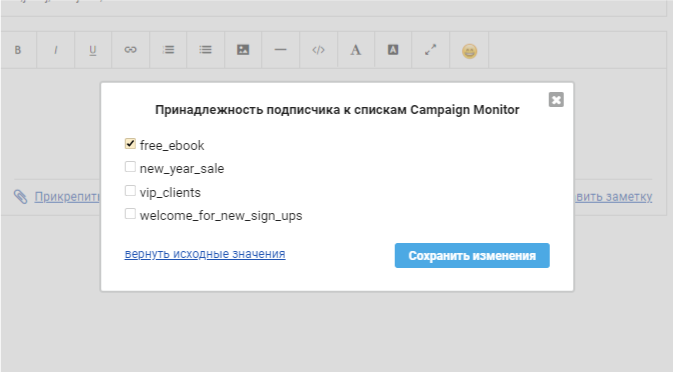This screenshot has height=372, width=673.
Task: Insert an ordered numbered list
Action: pyautogui.click(x=168, y=50)
